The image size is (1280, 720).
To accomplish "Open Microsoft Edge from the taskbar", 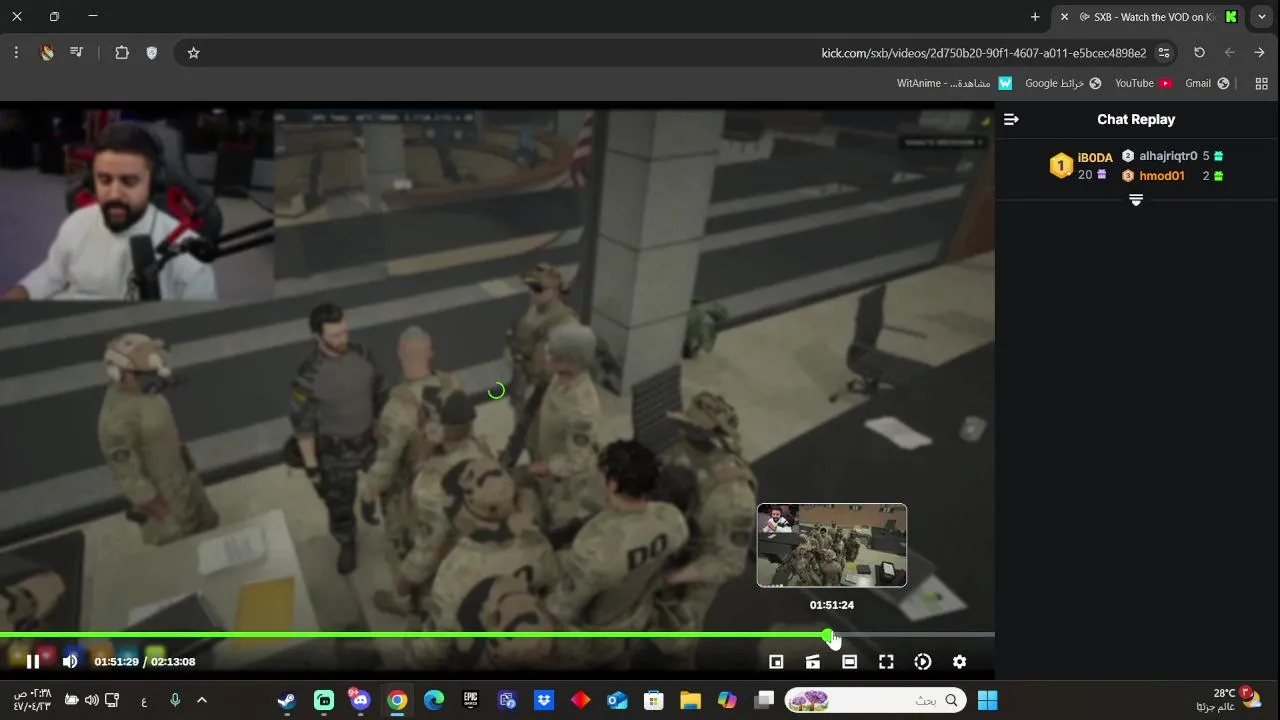I will pyautogui.click(x=434, y=700).
